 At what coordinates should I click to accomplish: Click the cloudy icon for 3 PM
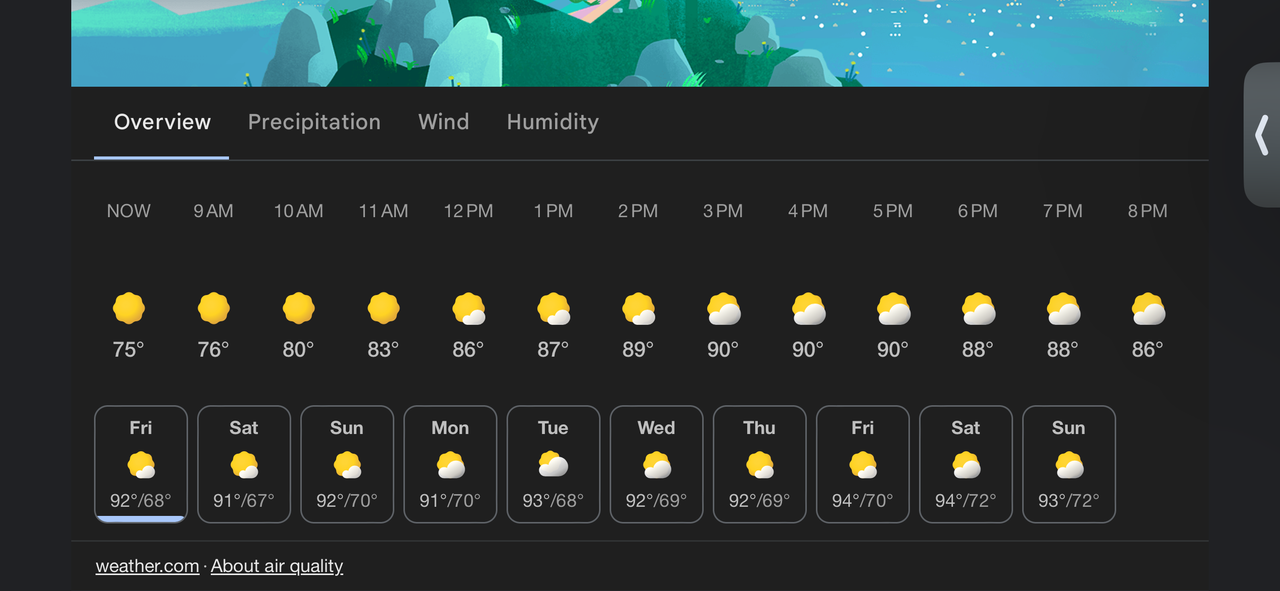pos(723,309)
